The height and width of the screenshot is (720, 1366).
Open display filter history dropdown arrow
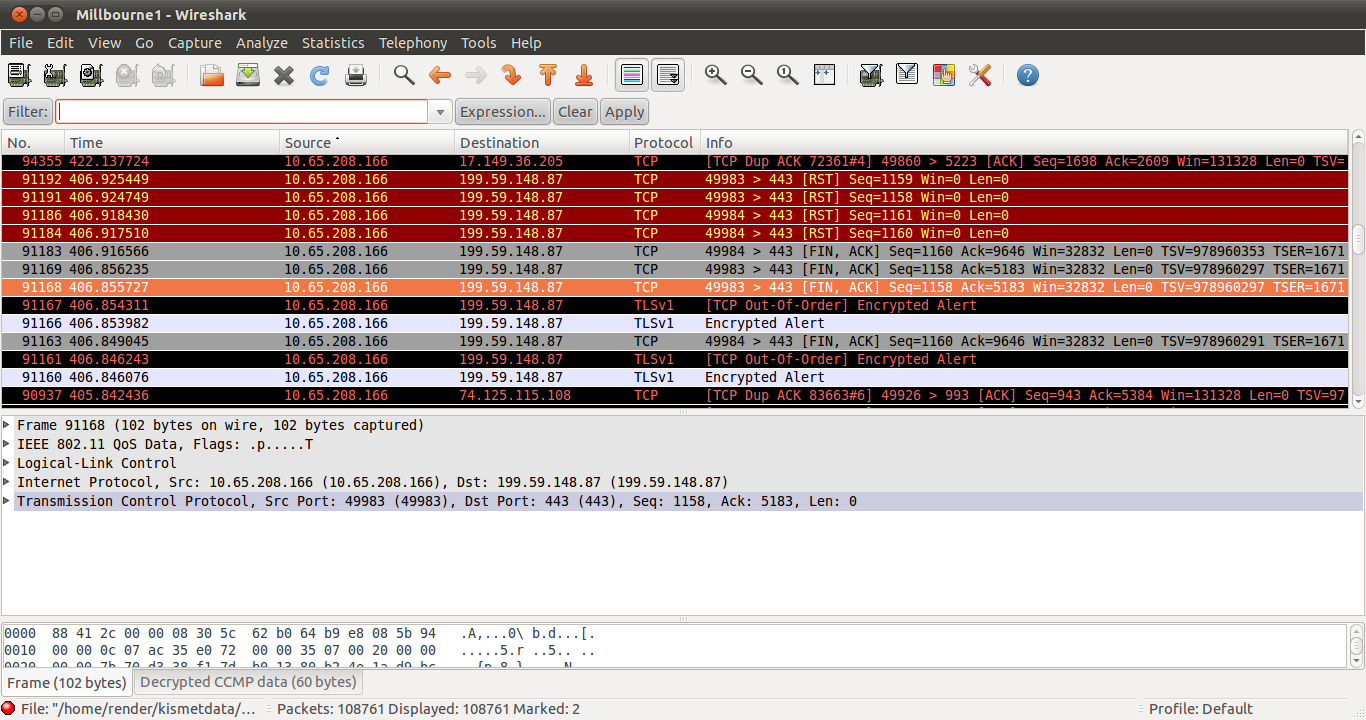click(x=441, y=112)
